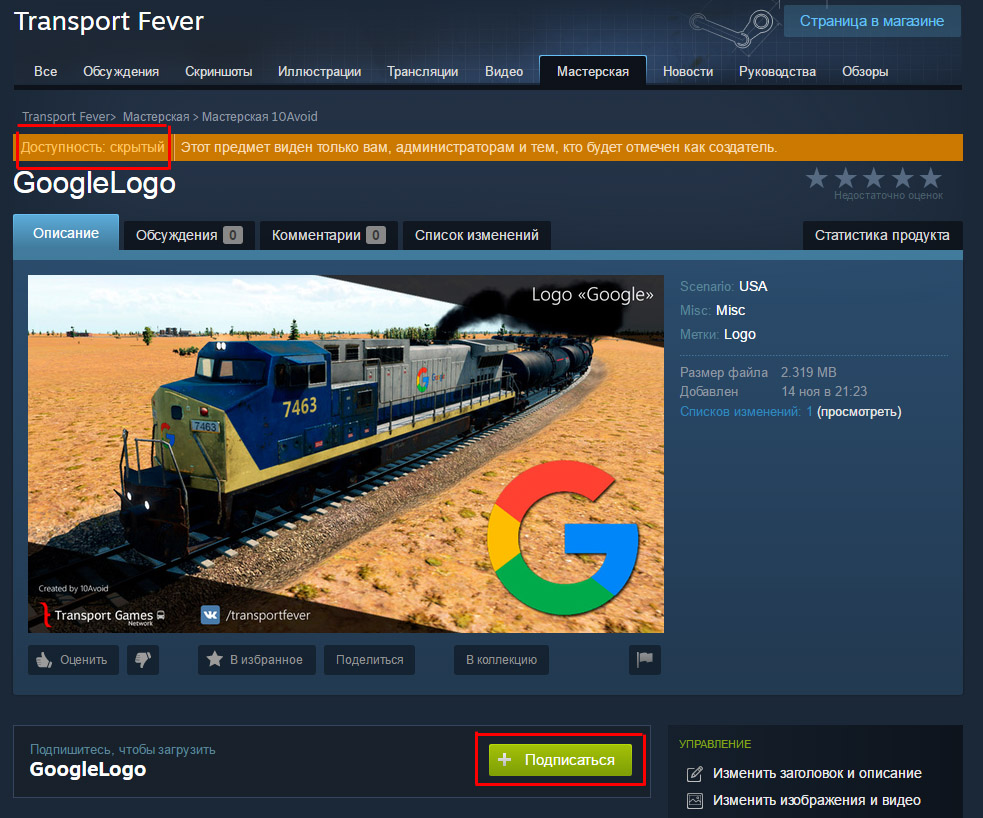Screen dimensions: 983x818
Task: Click the УПРАВЛЕНИЕ section header
Action: 715,744
